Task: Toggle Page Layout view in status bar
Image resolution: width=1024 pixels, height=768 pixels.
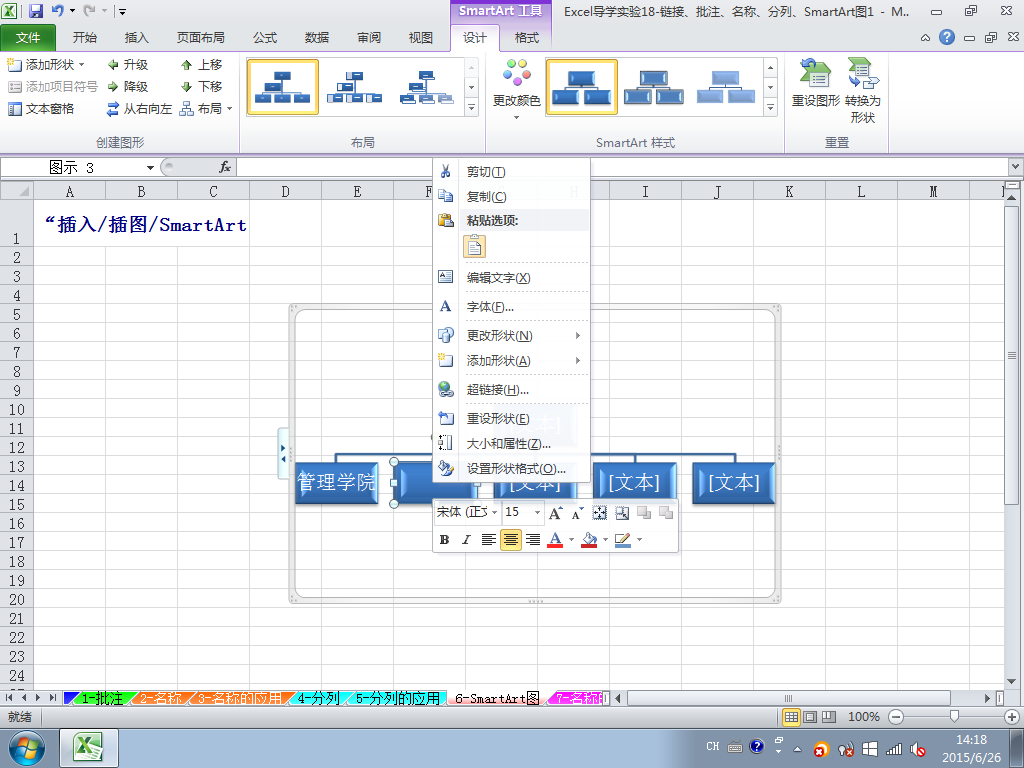Action: click(810, 717)
